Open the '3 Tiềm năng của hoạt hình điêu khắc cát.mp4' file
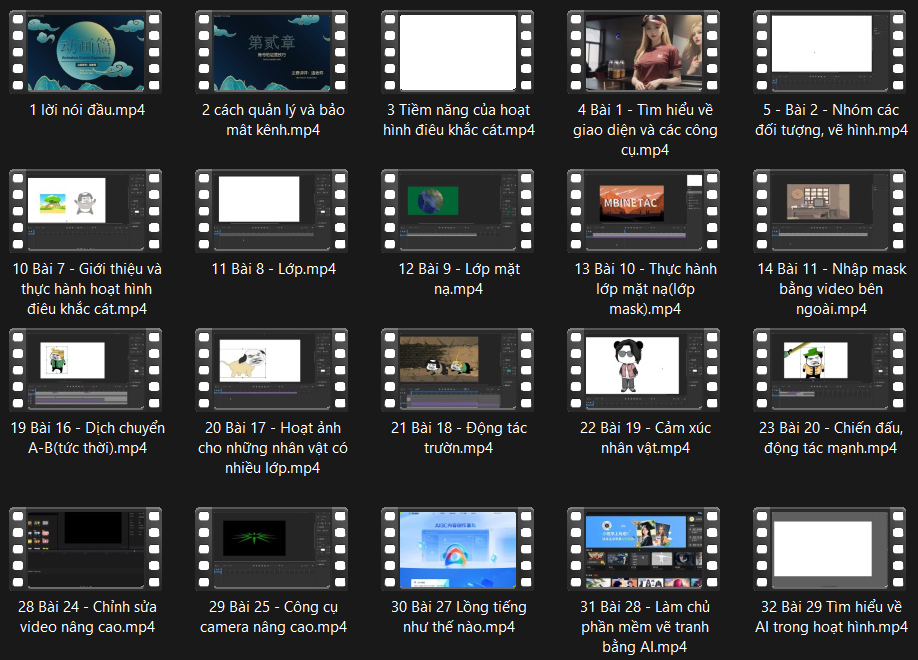The width and height of the screenshot is (918, 660). [458, 52]
